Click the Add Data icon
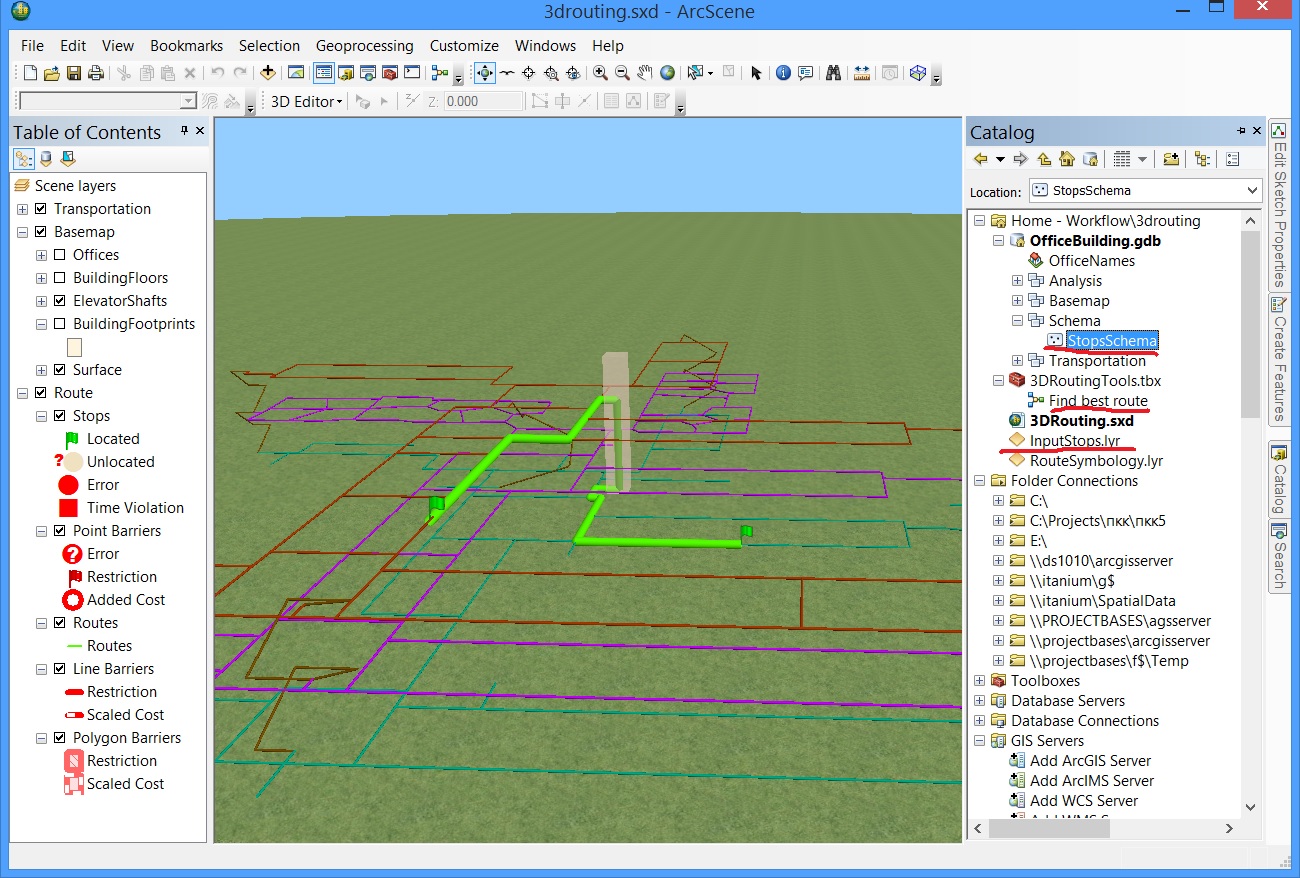 point(267,73)
